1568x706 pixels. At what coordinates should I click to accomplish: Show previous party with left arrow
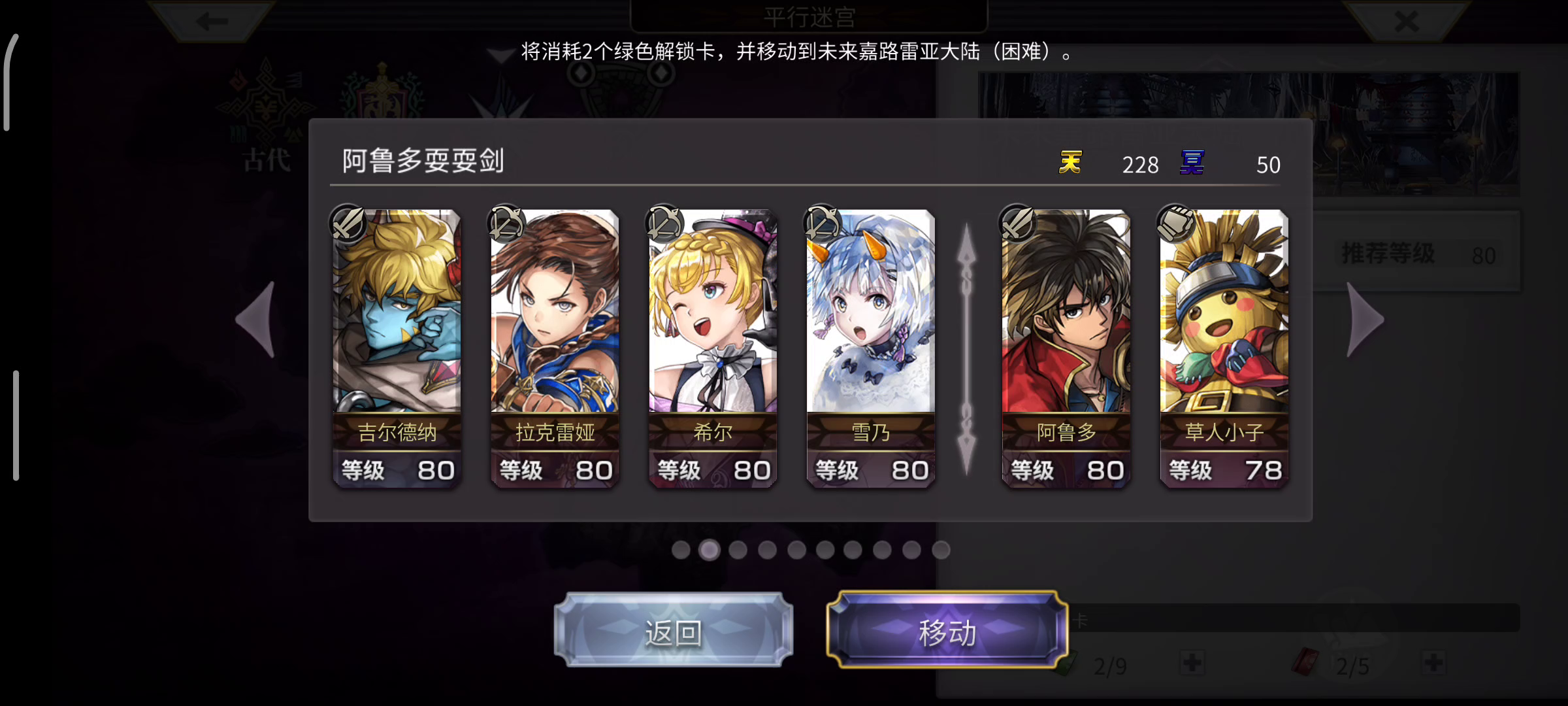pos(256,320)
